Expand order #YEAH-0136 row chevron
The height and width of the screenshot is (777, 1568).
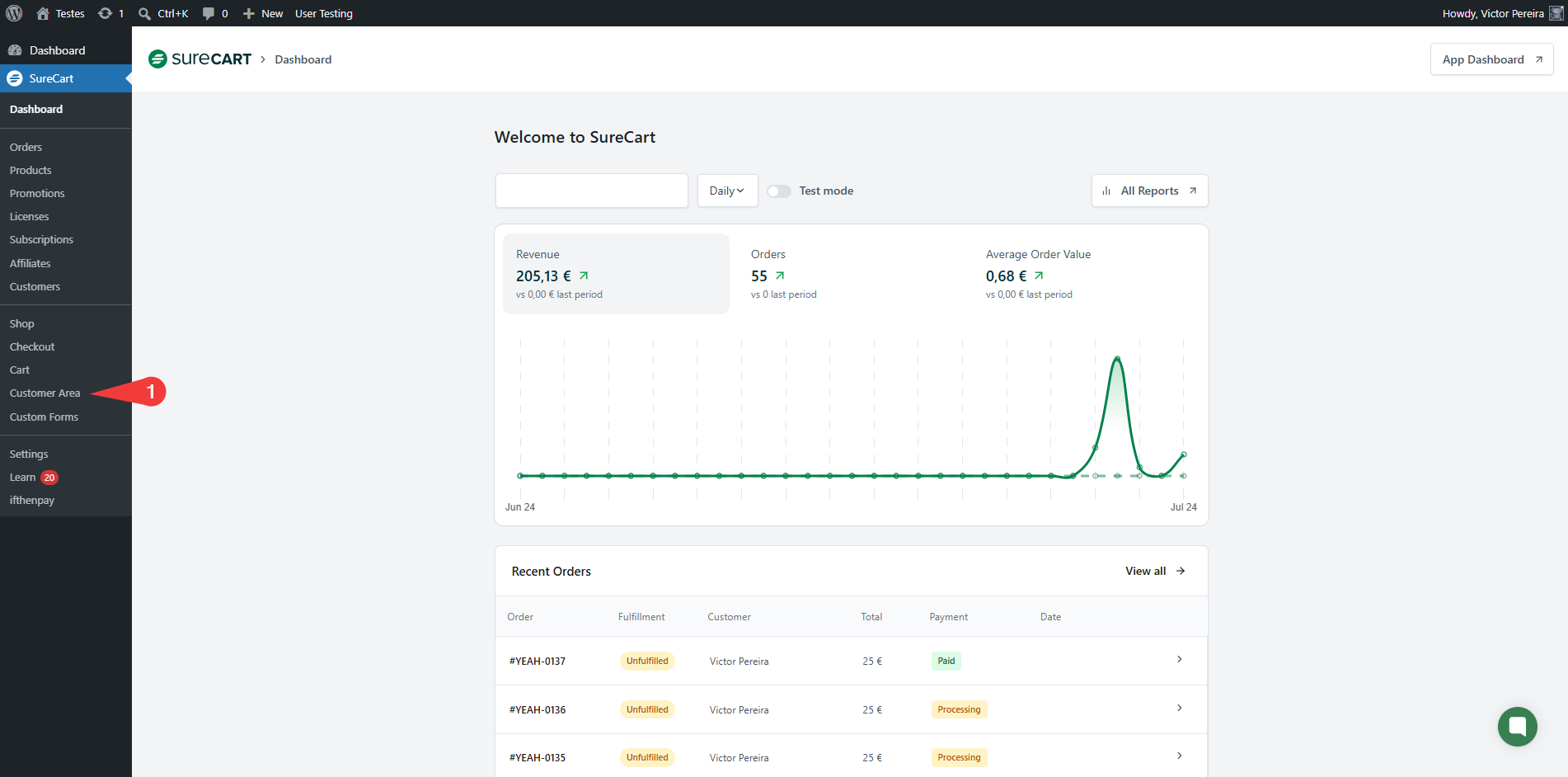click(x=1180, y=708)
